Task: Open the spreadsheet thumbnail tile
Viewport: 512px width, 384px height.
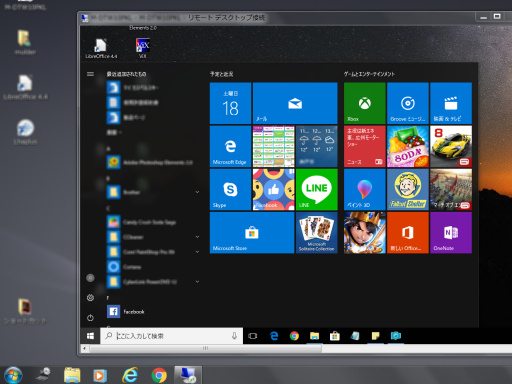Action: coord(274,146)
